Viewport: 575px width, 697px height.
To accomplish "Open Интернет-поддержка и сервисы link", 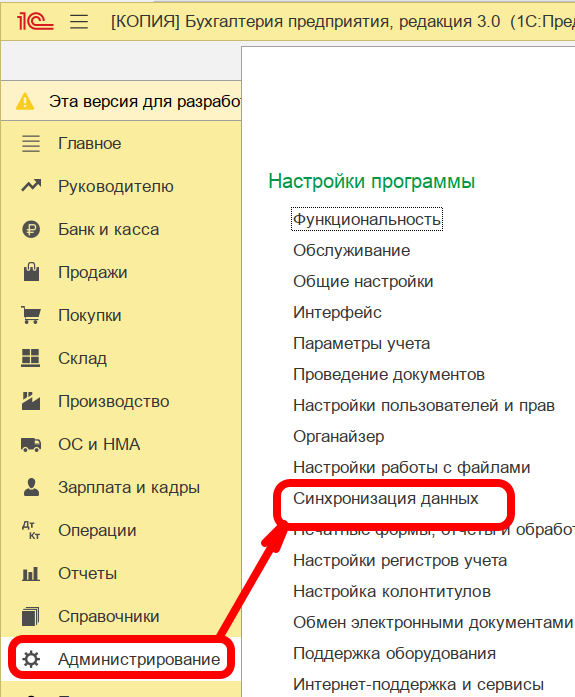I will tap(419, 685).
